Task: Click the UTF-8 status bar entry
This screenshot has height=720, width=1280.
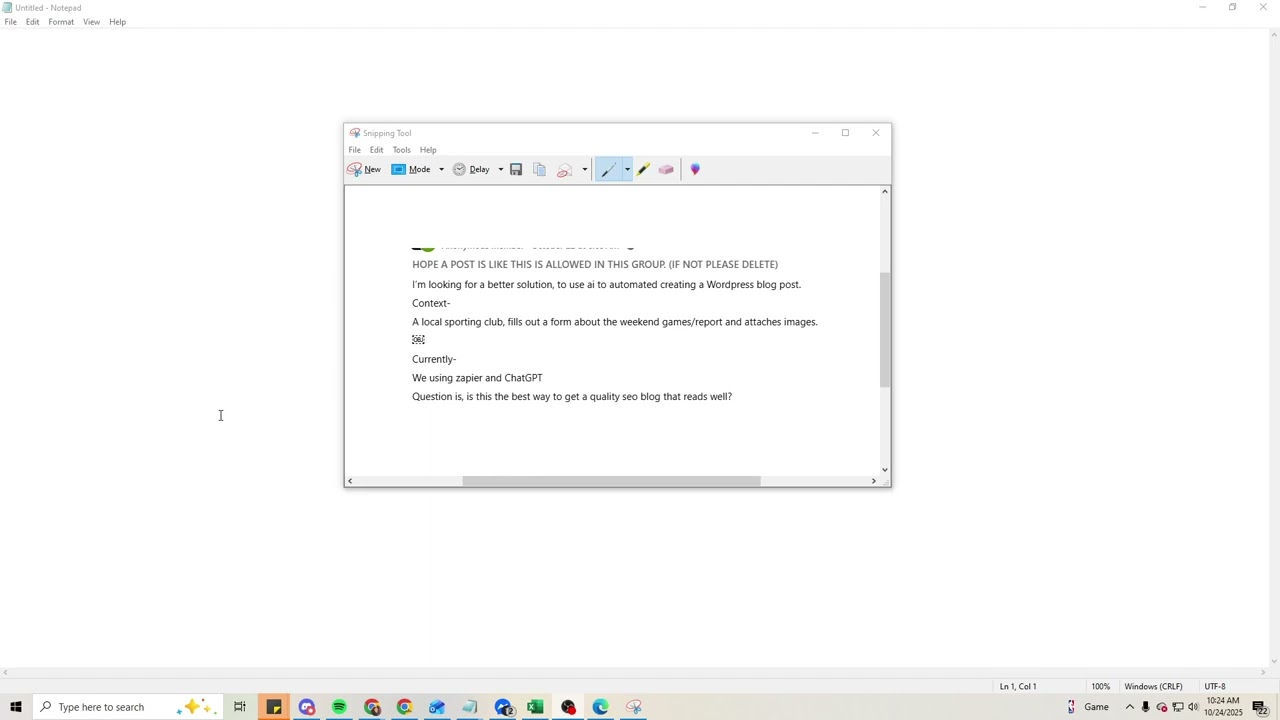Action: coord(1215,686)
